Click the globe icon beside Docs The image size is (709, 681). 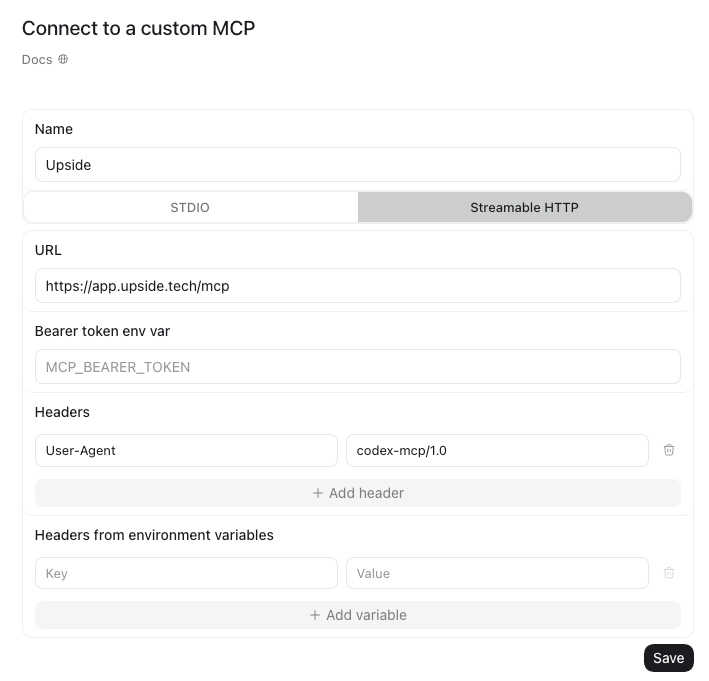coord(63,59)
